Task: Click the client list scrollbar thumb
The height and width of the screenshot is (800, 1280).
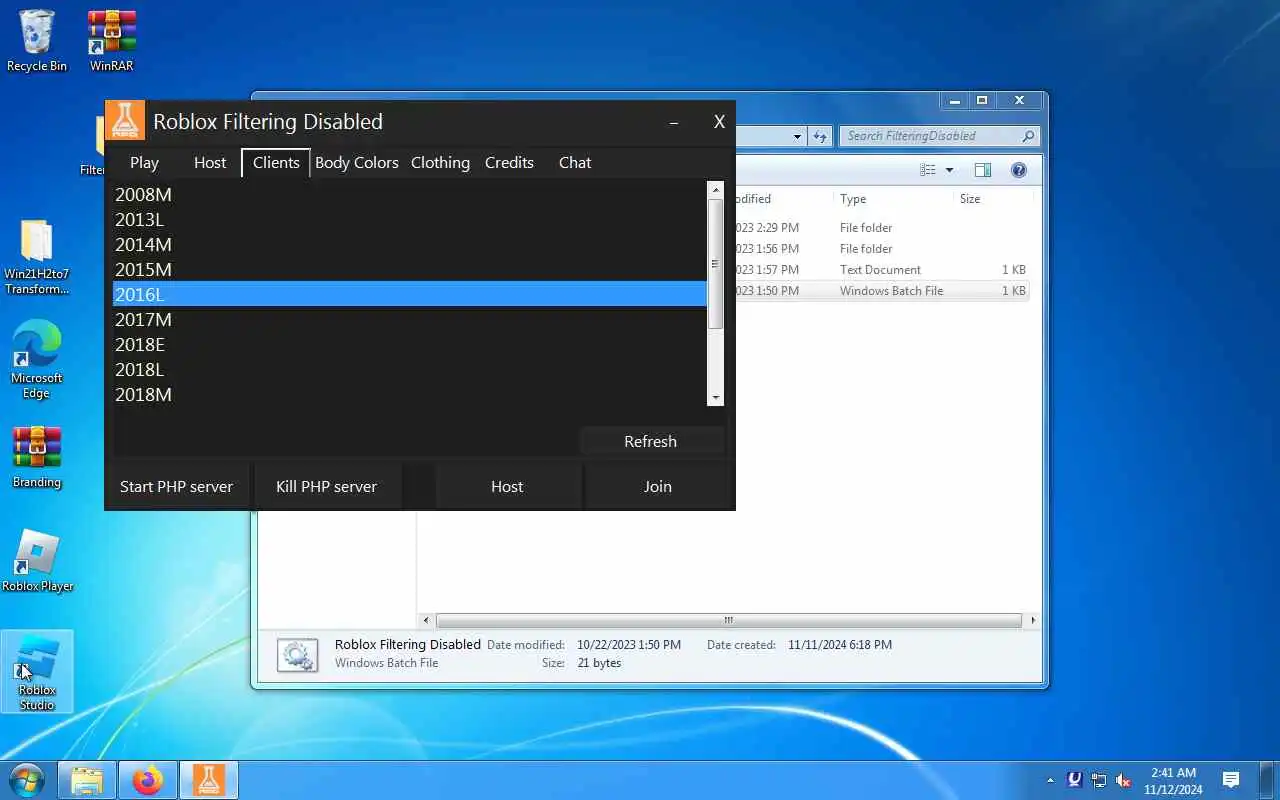Action: coord(715,264)
